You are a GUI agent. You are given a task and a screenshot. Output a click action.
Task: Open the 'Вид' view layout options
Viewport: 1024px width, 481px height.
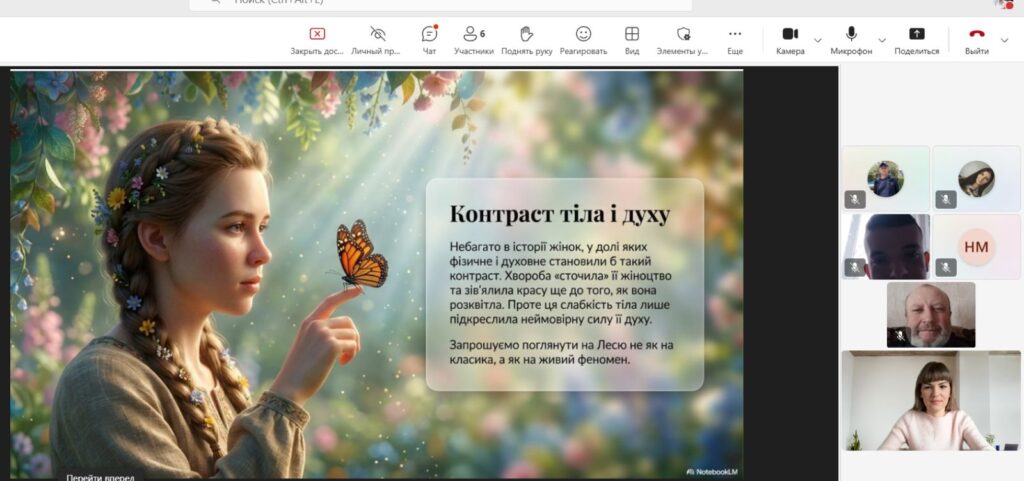[x=632, y=35]
